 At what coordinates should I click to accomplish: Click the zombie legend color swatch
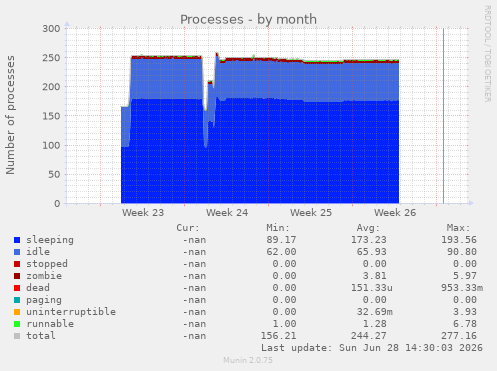click(x=17, y=276)
